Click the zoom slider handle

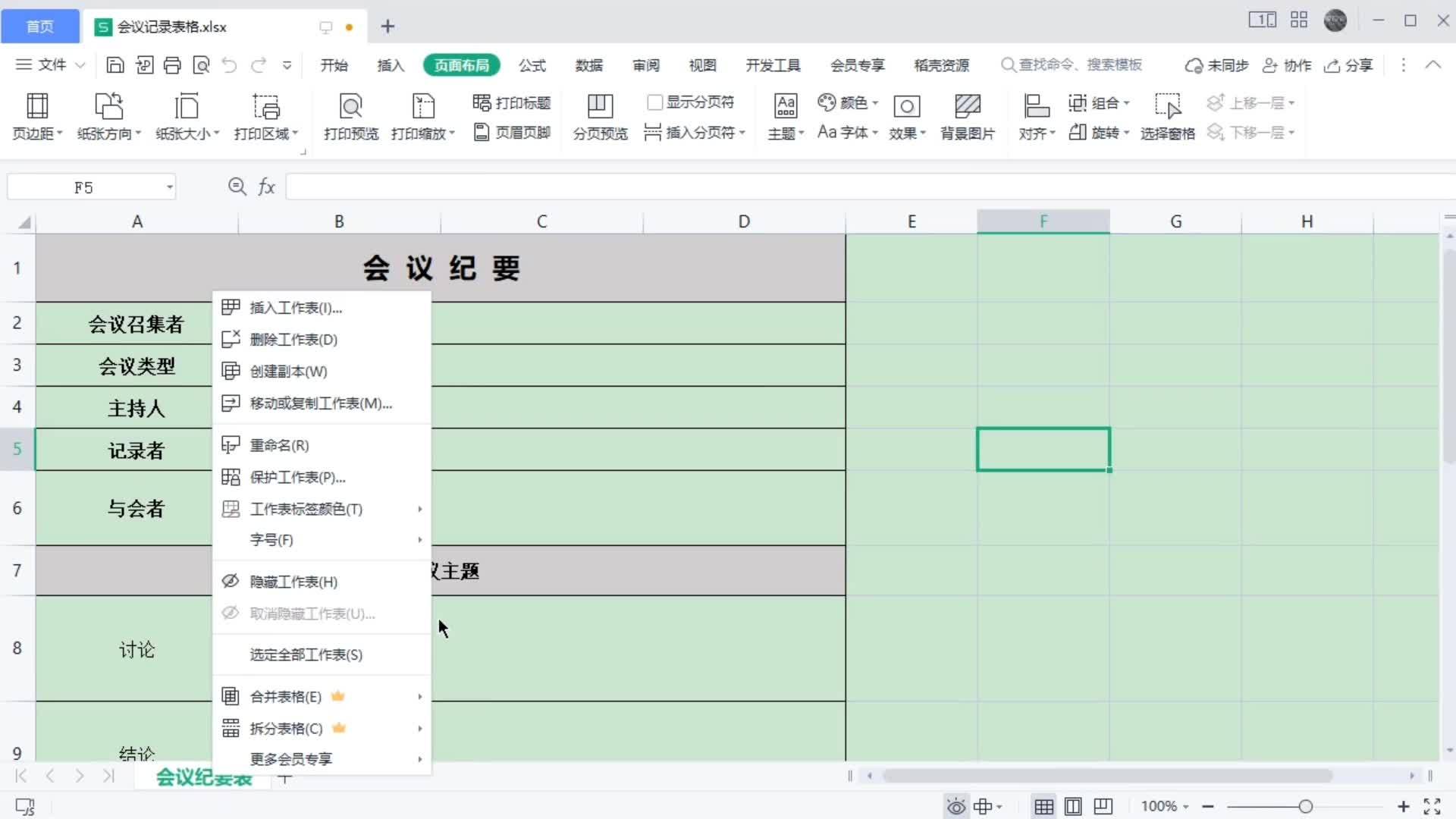[x=1305, y=806]
